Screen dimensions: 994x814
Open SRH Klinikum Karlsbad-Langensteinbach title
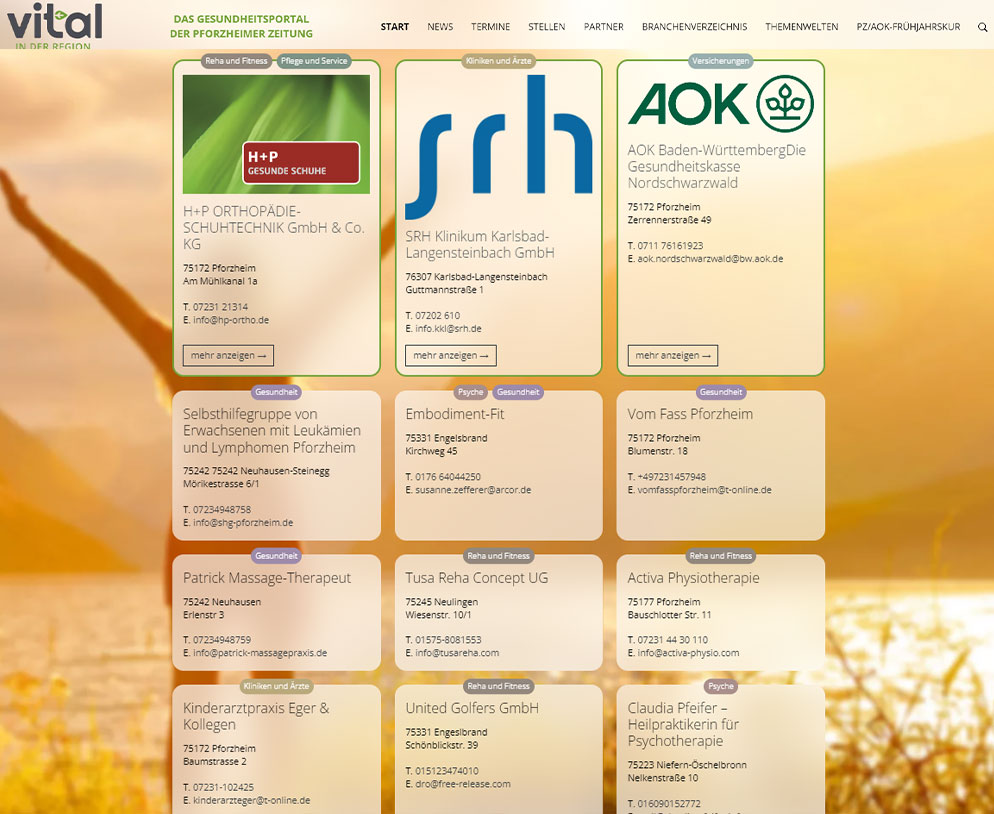click(x=480, y=245)
